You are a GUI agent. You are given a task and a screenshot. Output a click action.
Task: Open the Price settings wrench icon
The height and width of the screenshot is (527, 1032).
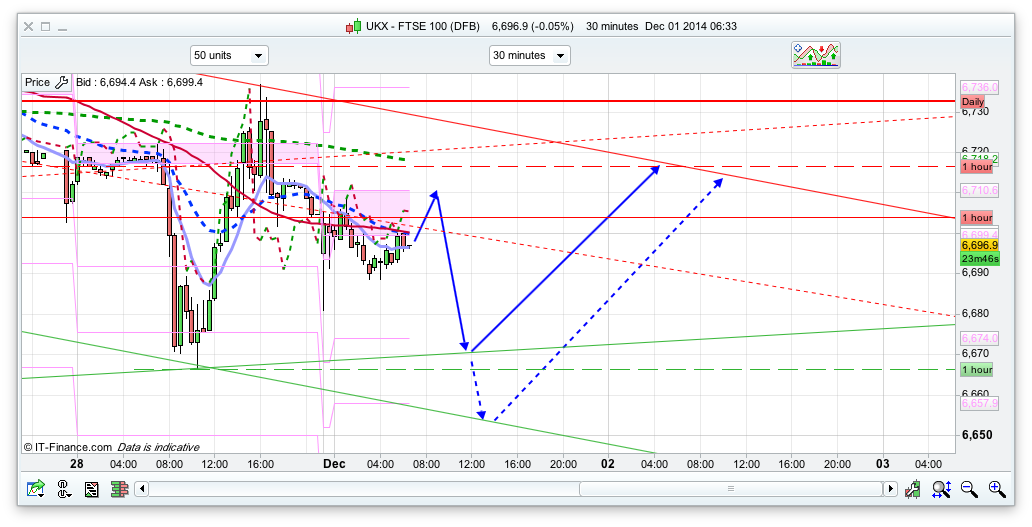[61, 82]
